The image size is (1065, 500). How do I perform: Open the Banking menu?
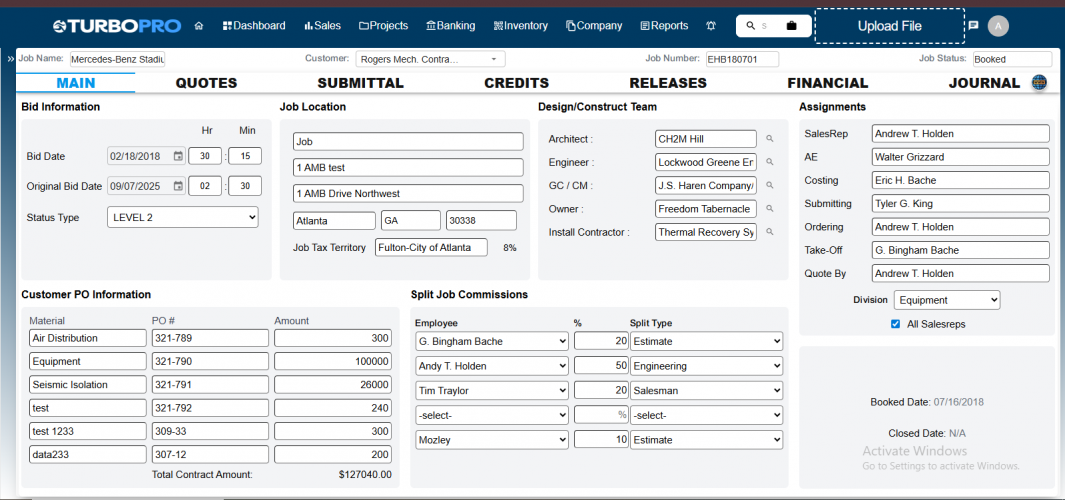(450, 26)
